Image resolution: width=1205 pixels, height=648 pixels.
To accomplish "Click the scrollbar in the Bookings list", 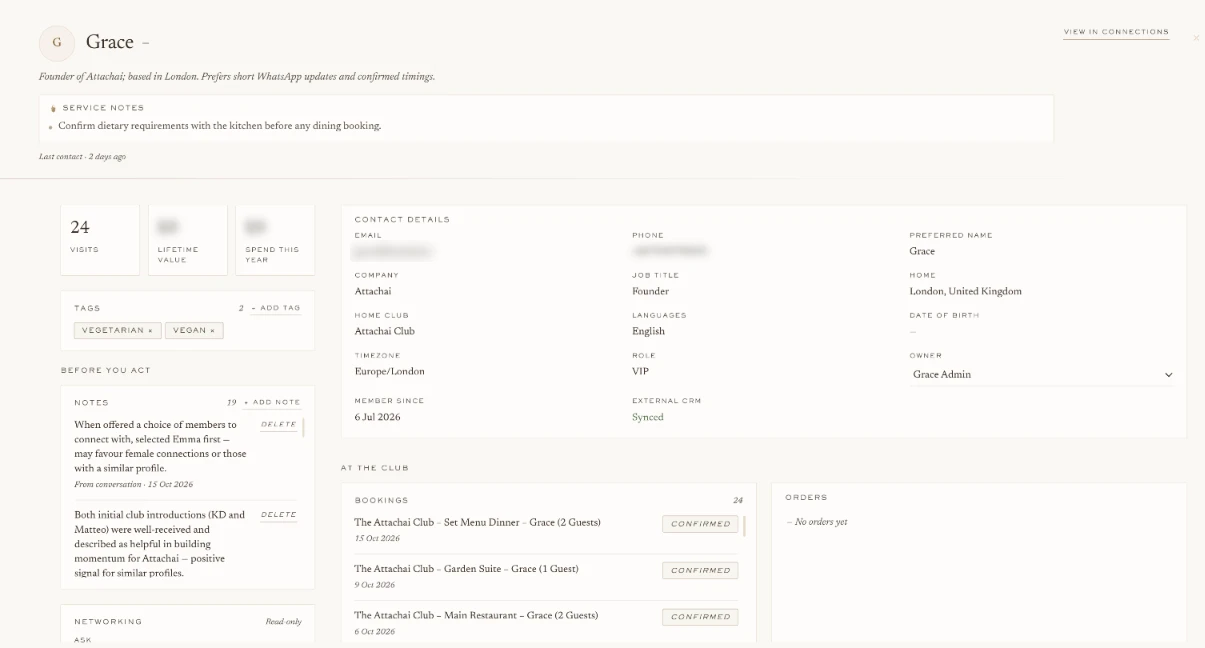I will 745,526.
